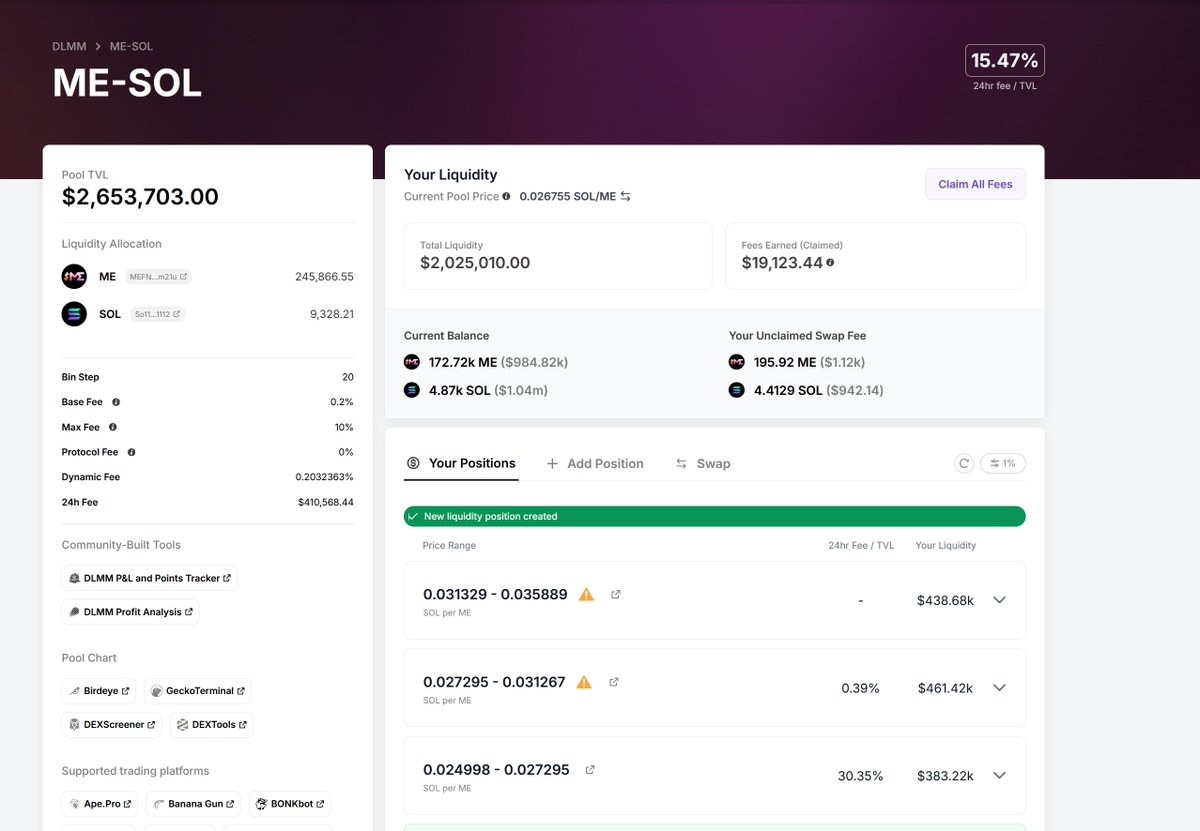Expand the 0.031329 - 0.035889 position
Viewport: 1200px width, 831px height.
coord(999,600)
